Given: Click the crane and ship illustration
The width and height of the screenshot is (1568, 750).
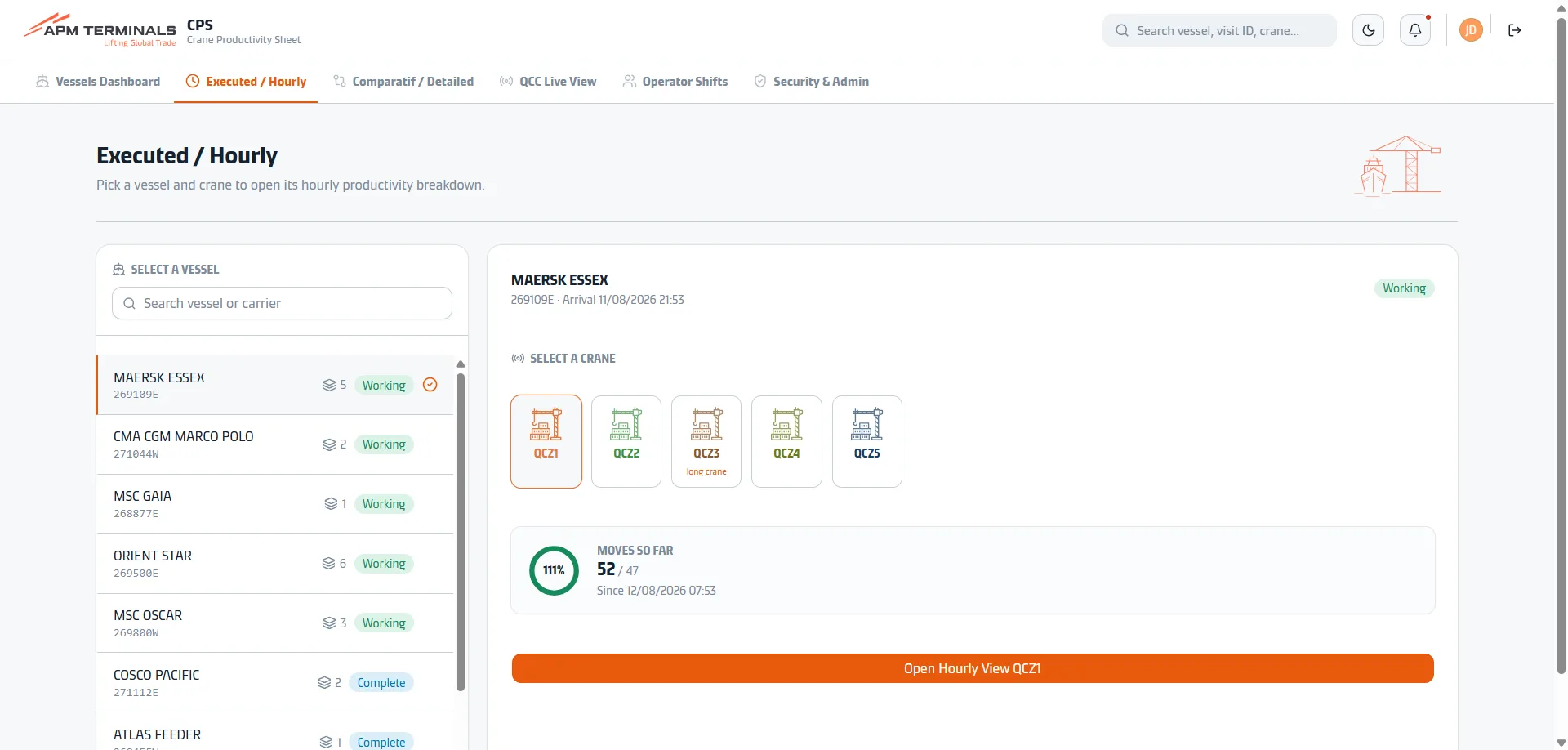Looking at the screenshot, I should (x=1397, y=166).
